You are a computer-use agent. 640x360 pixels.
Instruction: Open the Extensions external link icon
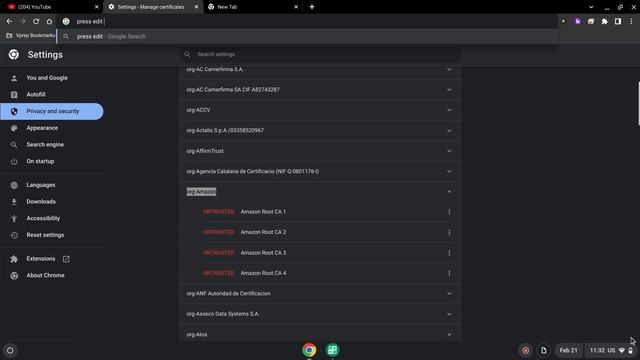click(66, 259)
